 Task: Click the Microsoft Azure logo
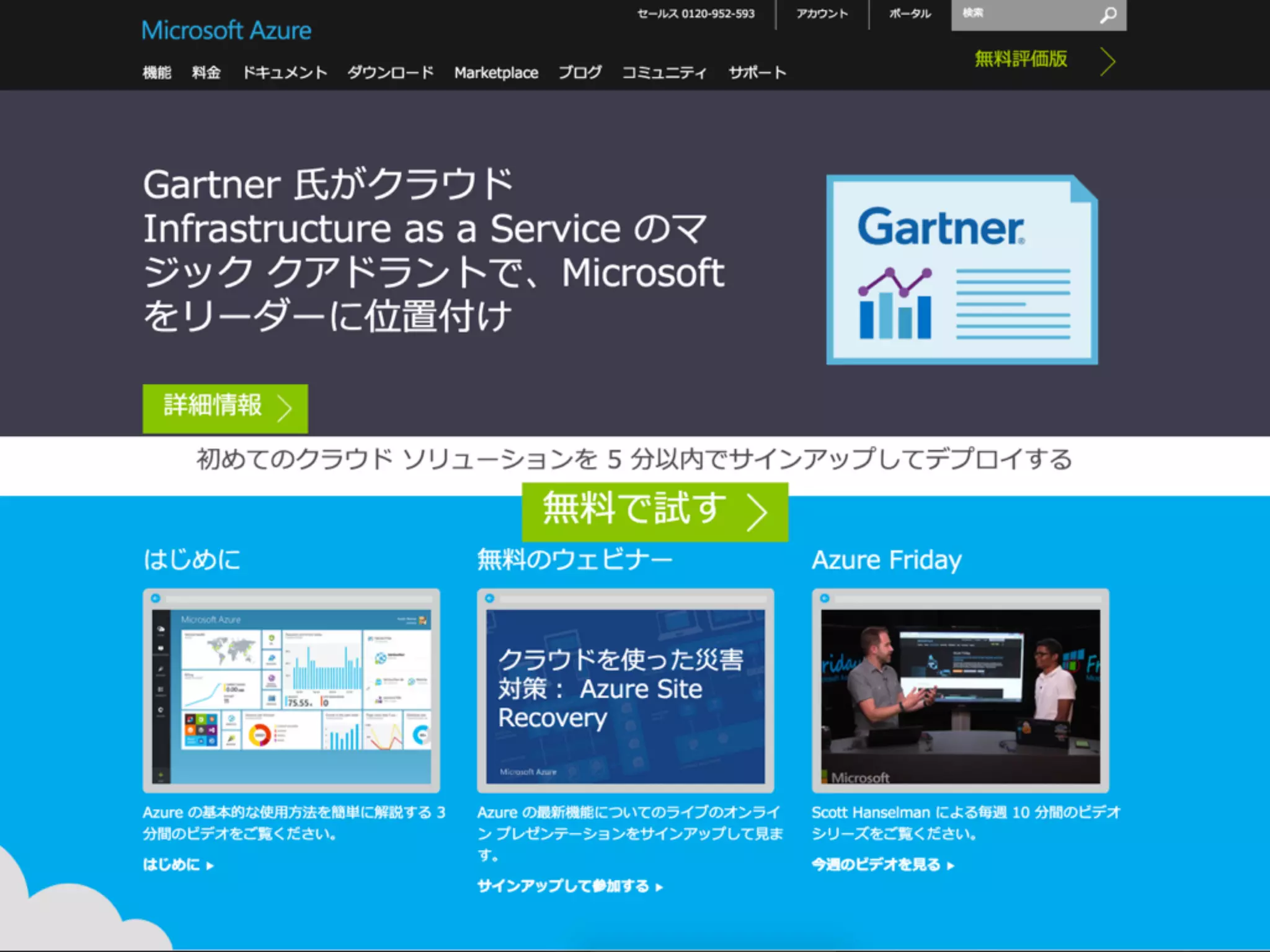click(x=226, y=30)
